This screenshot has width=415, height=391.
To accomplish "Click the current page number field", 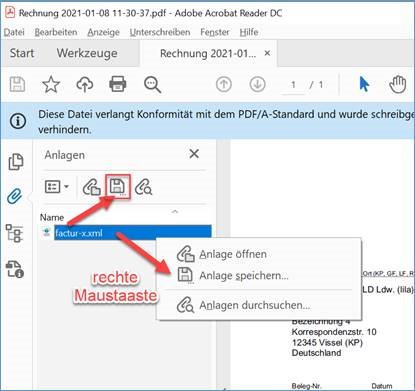I will click(293, 85).
